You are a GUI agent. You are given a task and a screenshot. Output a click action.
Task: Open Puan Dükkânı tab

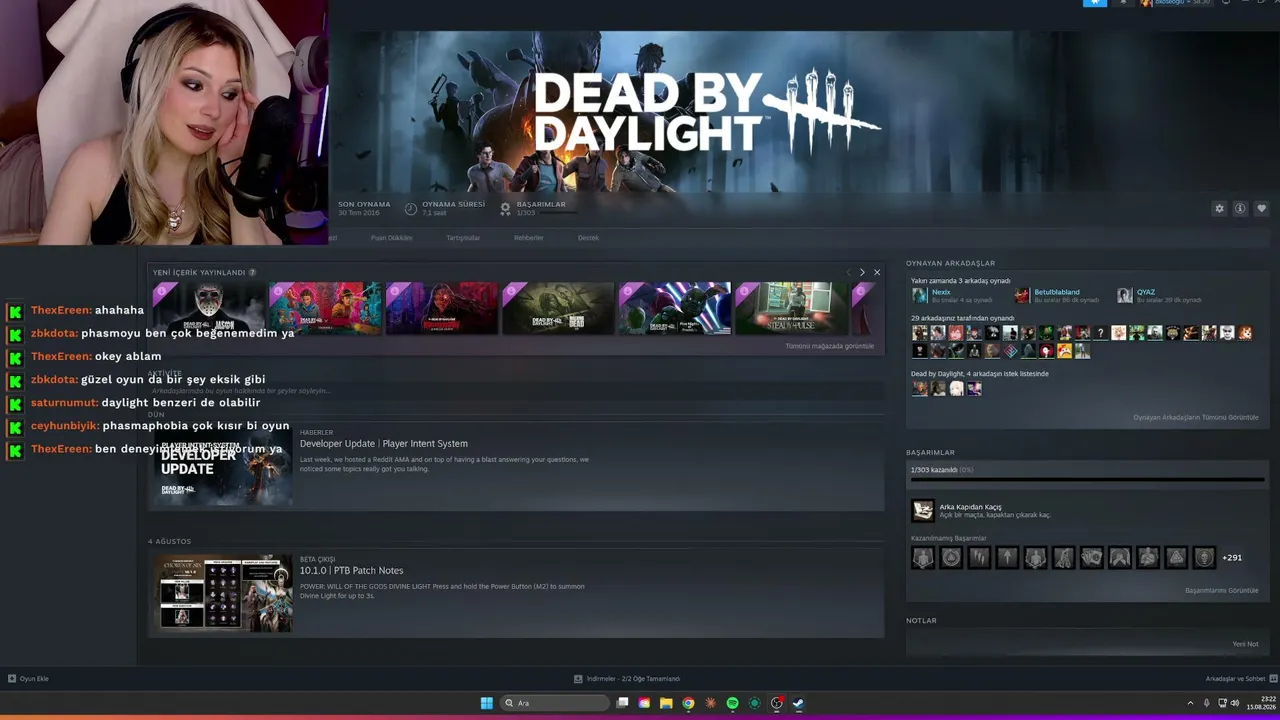[391, 238]
